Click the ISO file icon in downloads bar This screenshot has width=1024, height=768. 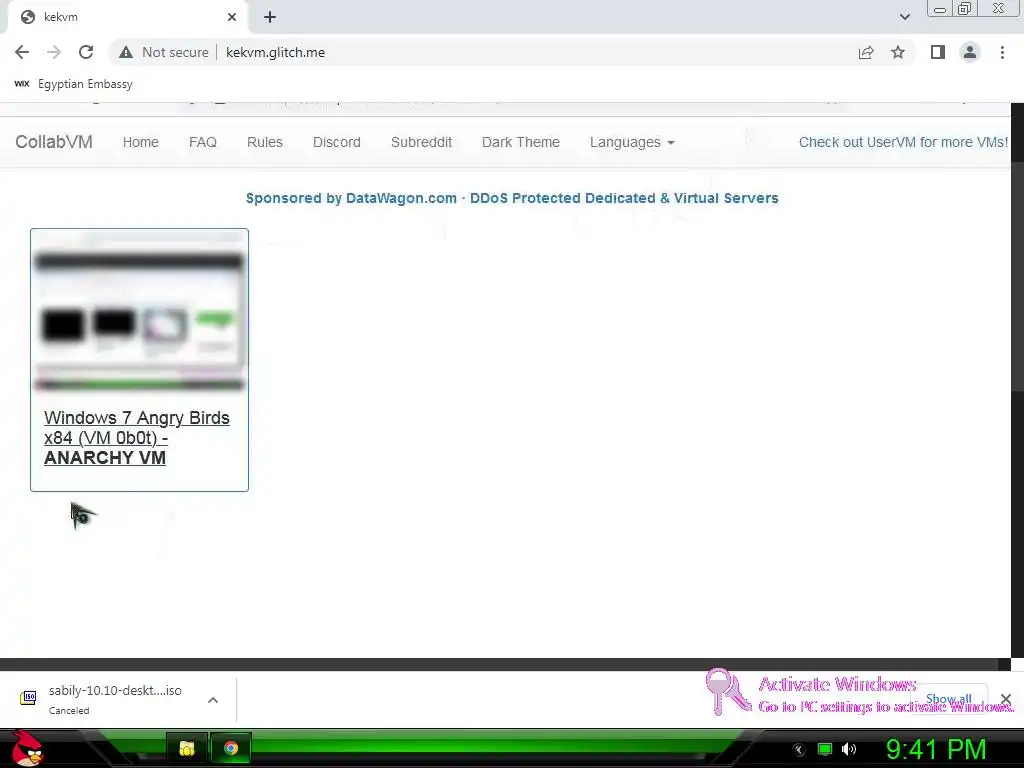28,698
